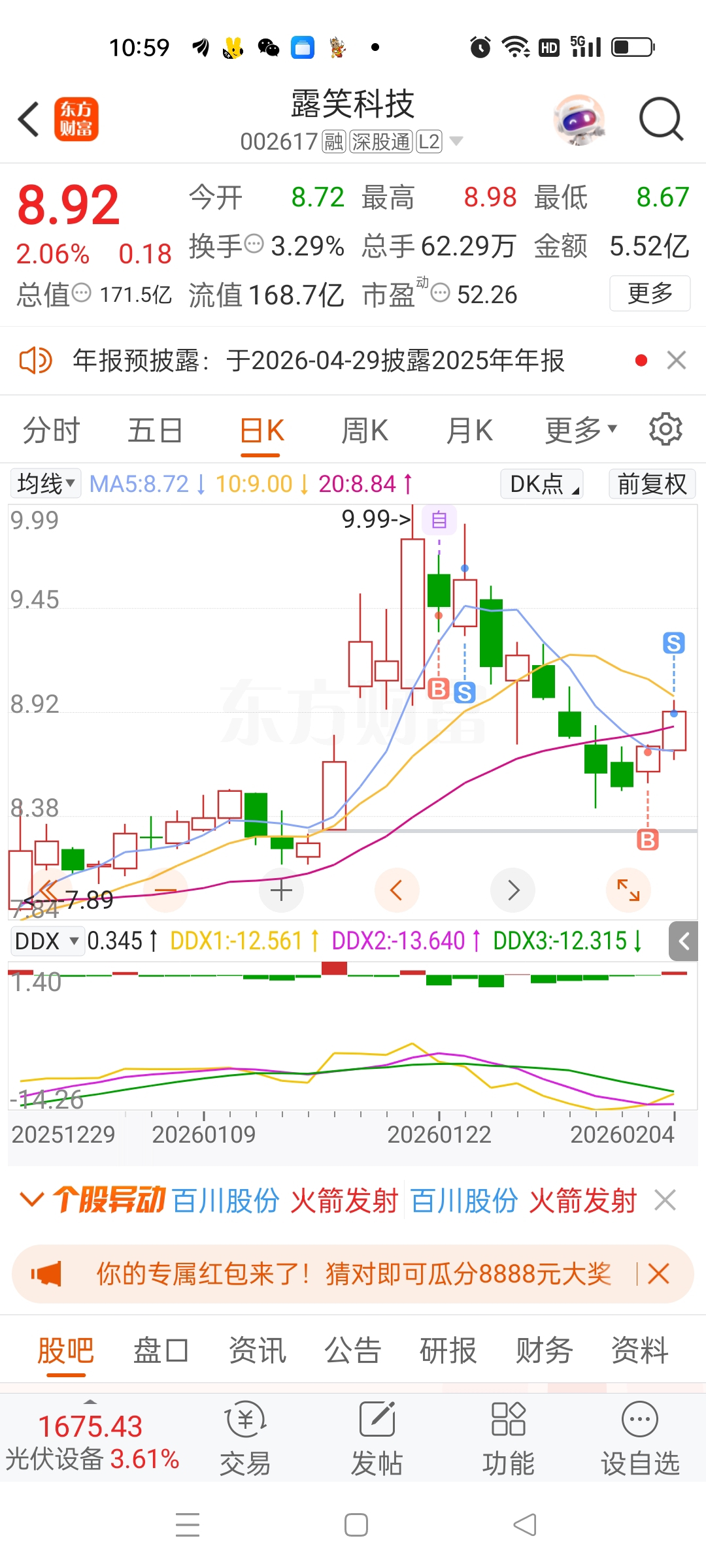Tap the back arrow icon

pos(29,119)
